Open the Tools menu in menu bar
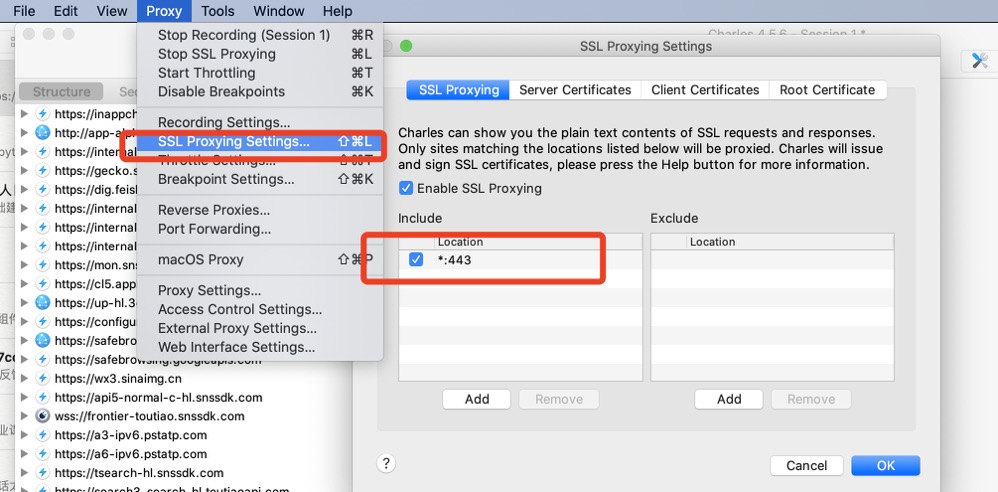The image size is (998, 492). coord(217,11)
